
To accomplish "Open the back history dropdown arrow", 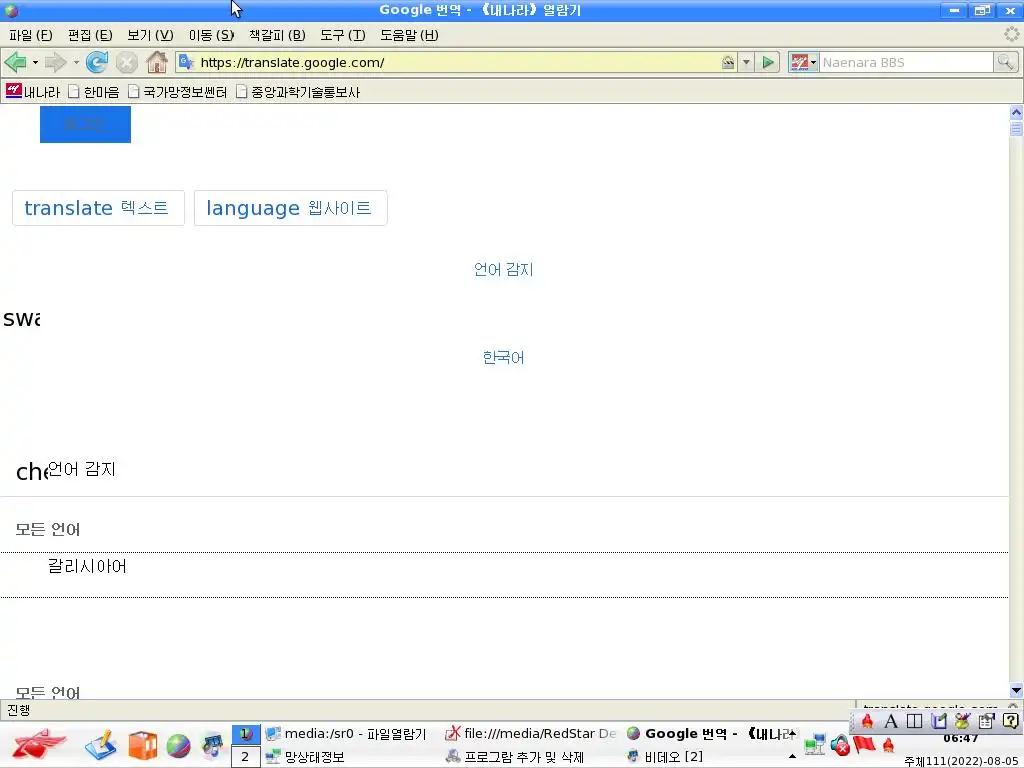I will (35, 63).
